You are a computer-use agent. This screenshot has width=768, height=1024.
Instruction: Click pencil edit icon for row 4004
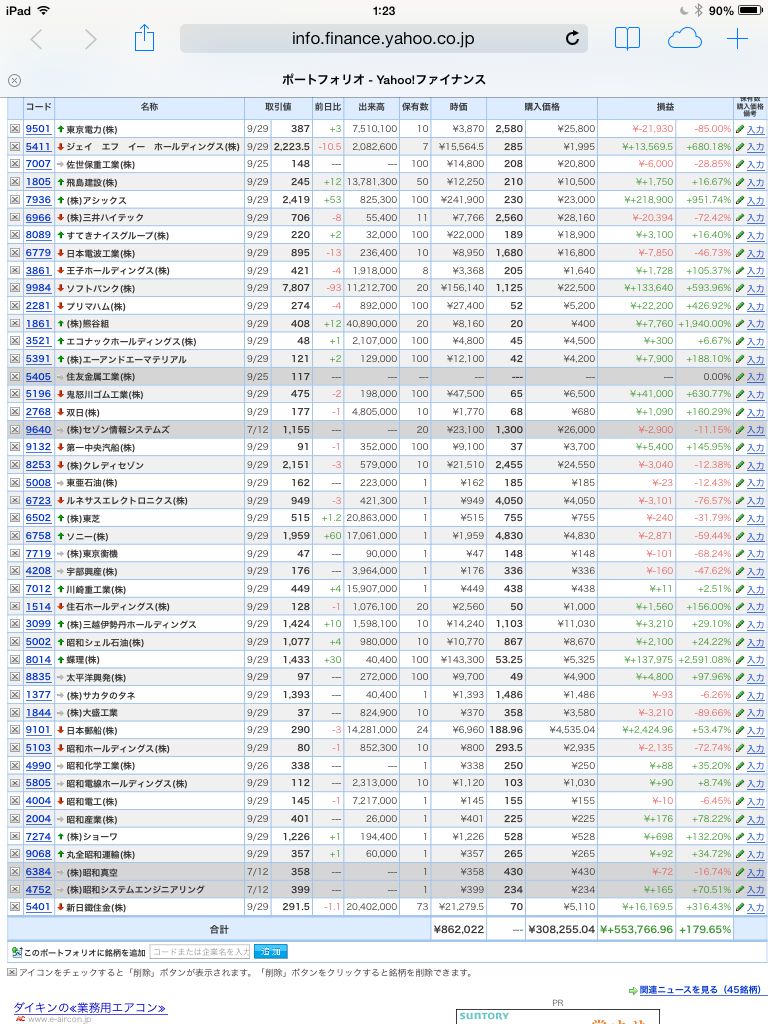(x=740, y=801)
